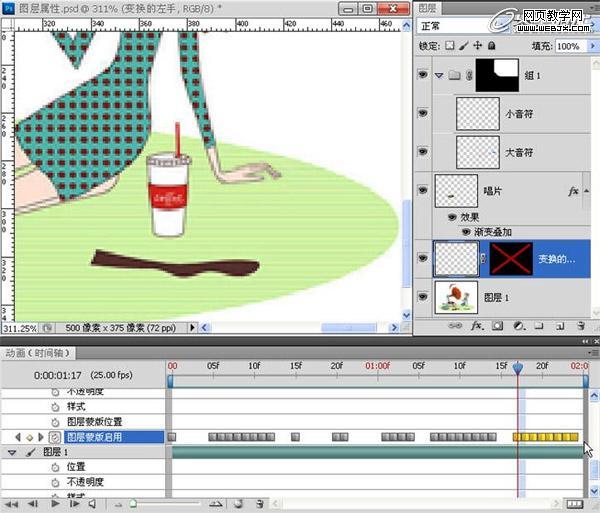This screenshot has width=600, height=513.
Task: Select the 小音符 layer thumbnail
Action: pos(477,114)
